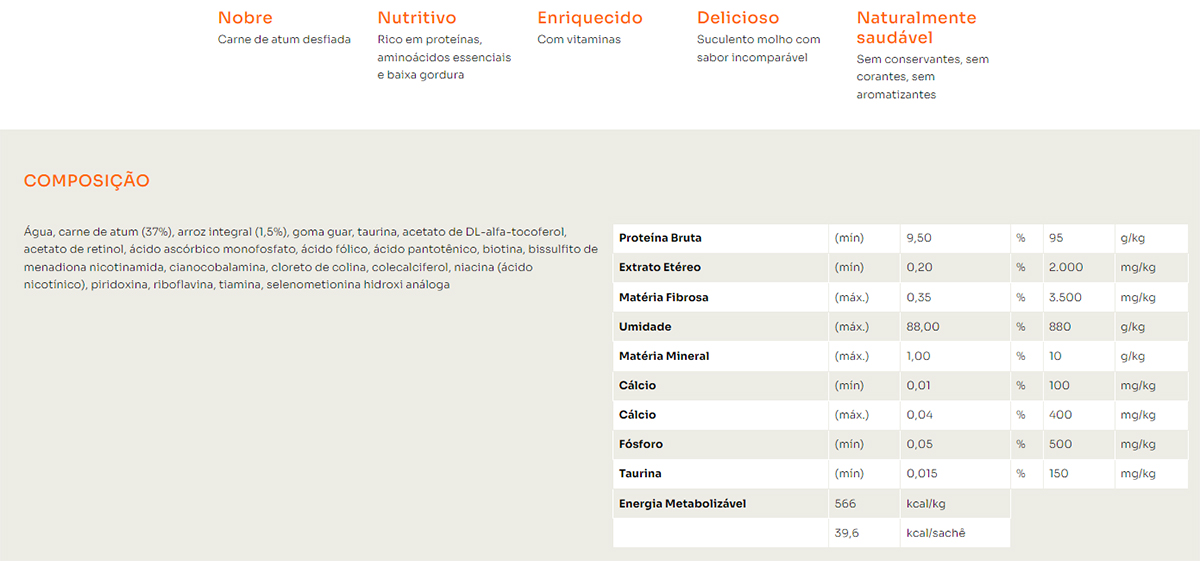The image size is (1200, 561).
Task: Click the "Energia Metabolizável" row label
Action: click(682, 504)
